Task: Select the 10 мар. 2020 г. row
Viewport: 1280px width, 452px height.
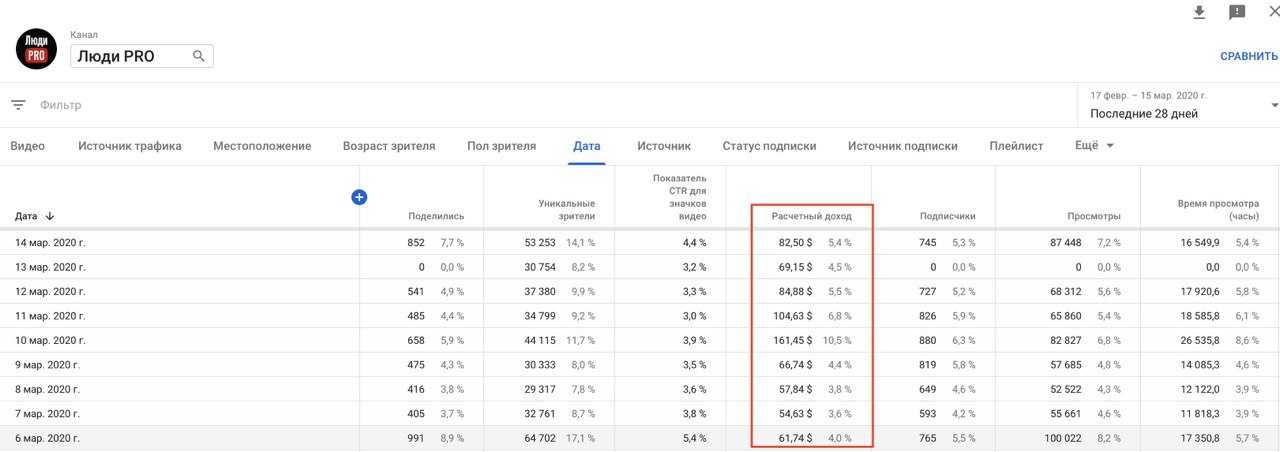Action: (x=640, y=341)
